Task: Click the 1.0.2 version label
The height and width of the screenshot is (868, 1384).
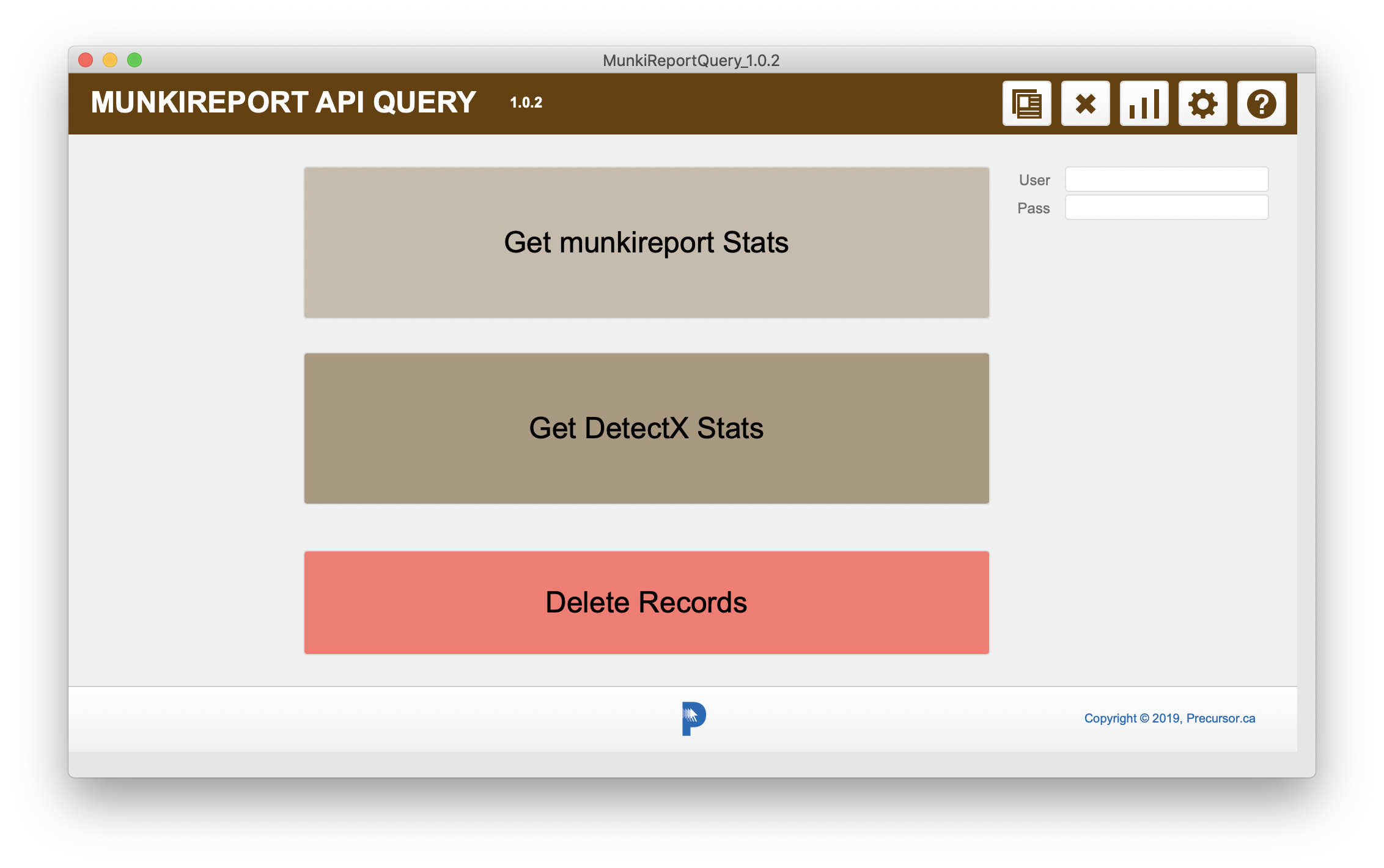Action: tap(526, 103)
